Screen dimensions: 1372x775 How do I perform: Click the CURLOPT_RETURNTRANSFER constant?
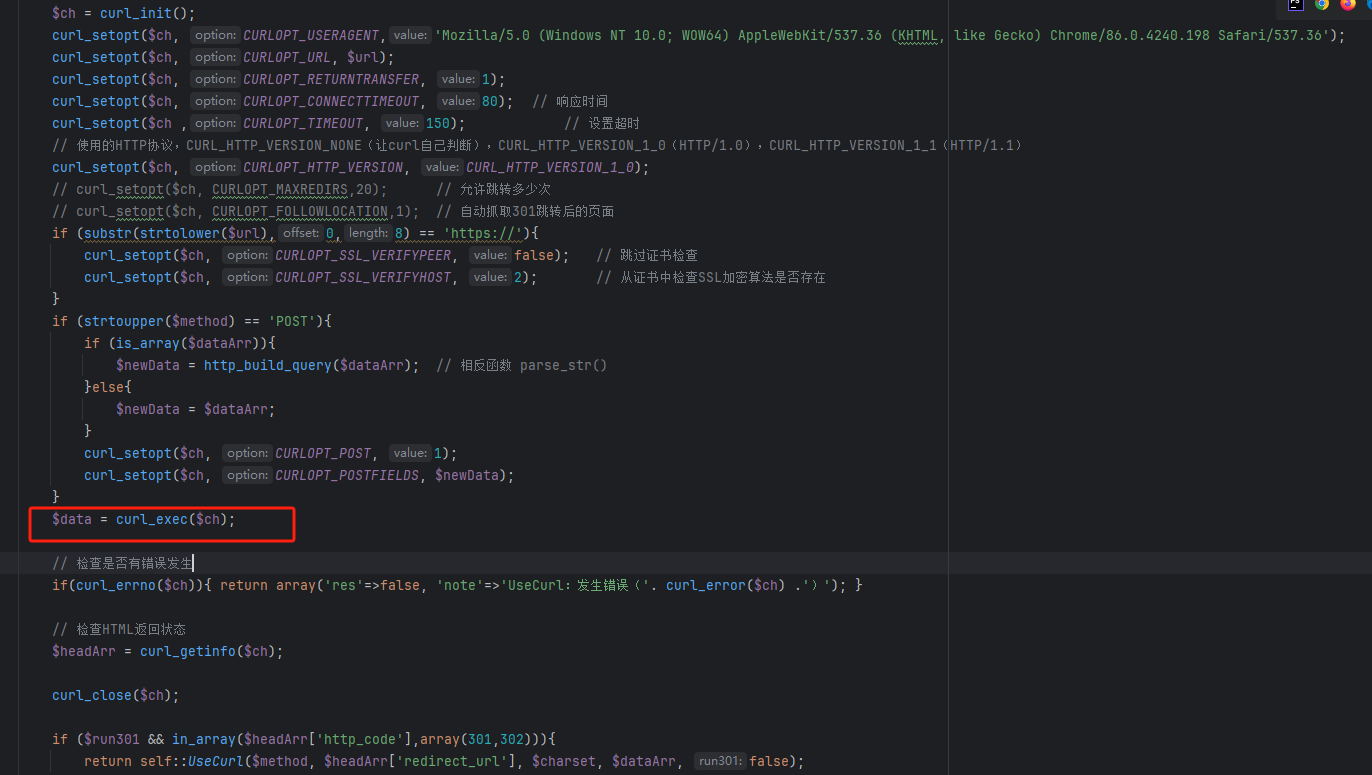click(331, 79)
